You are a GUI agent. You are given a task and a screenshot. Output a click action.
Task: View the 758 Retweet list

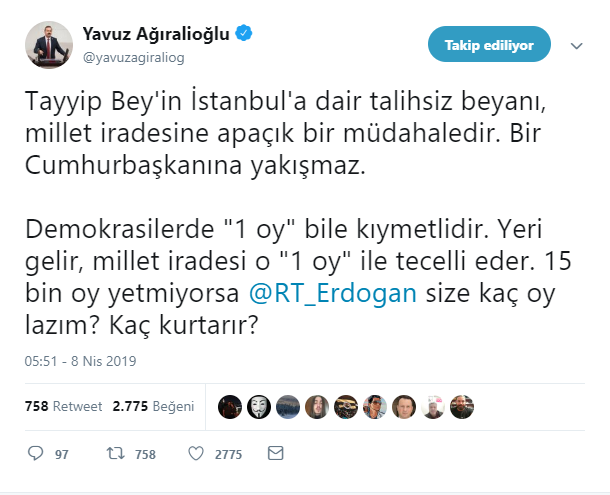pyautogui.click(x=63, y=406)
